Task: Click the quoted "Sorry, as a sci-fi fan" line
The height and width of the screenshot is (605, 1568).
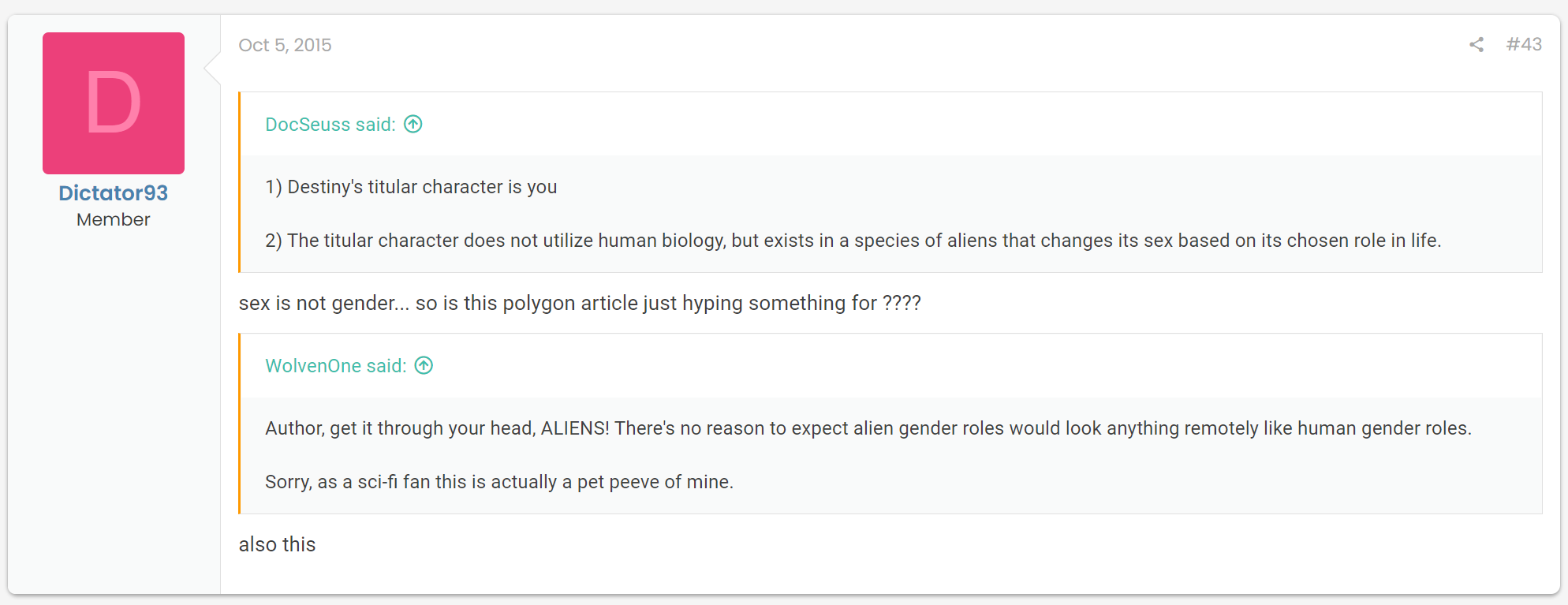Action: pos(499,482)
